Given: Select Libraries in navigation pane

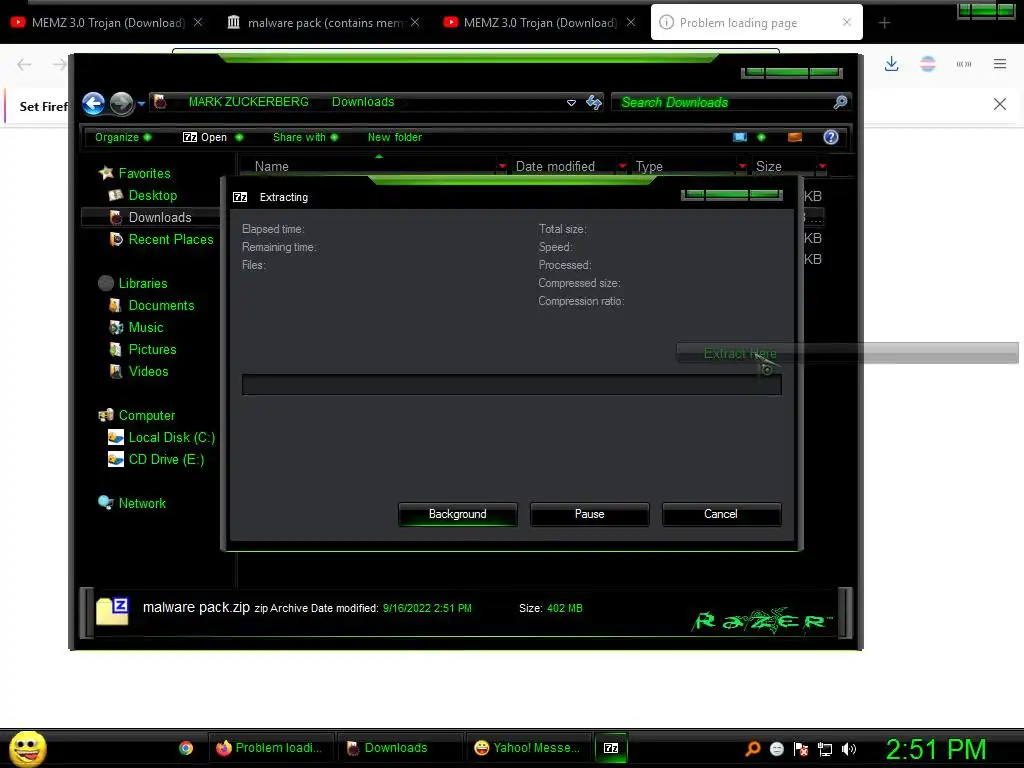Looking at the screenshot, I should pyautogui.click(x=133, y=283).
